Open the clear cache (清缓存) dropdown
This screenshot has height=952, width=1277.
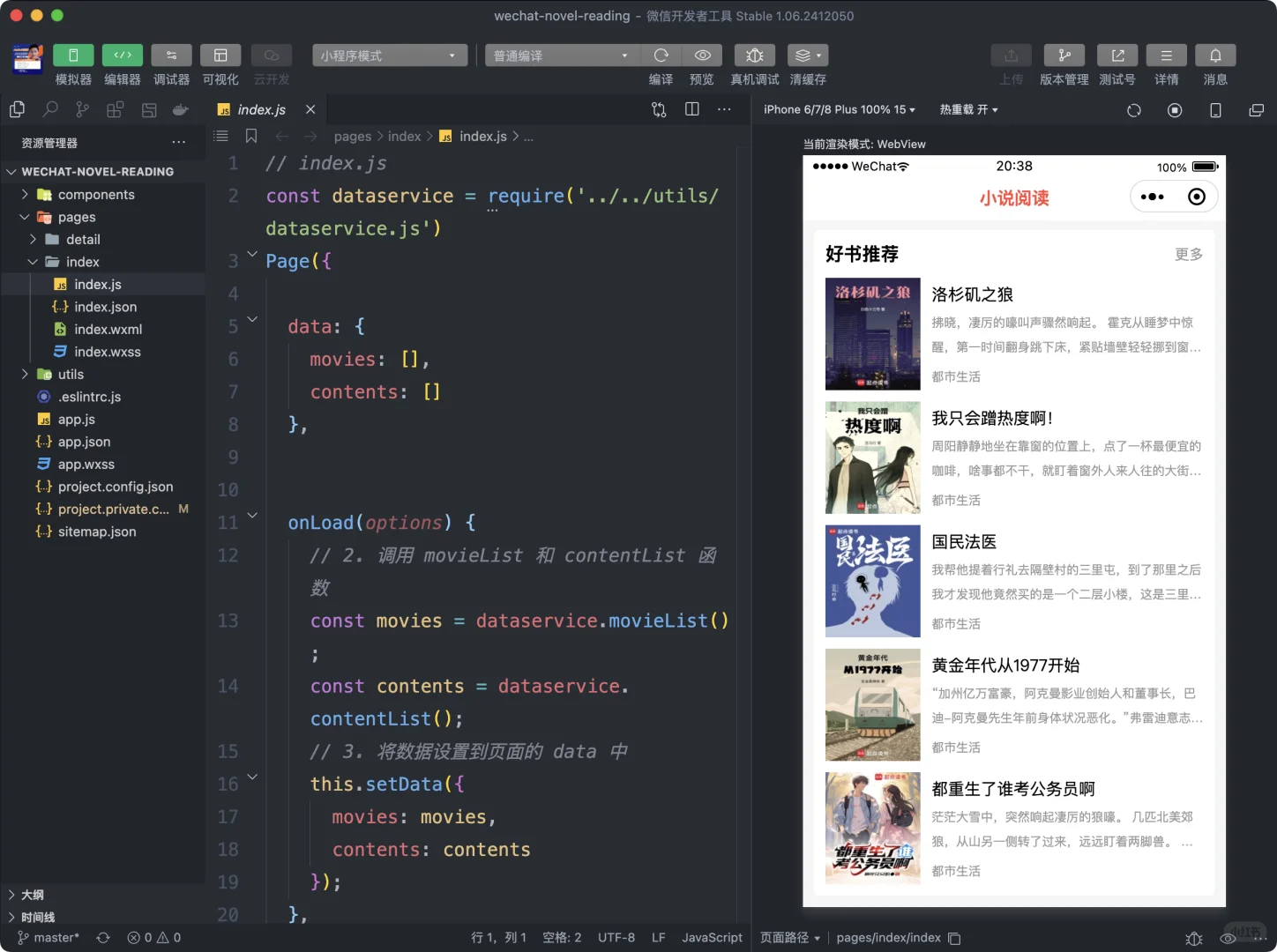[x=808, y=56]
